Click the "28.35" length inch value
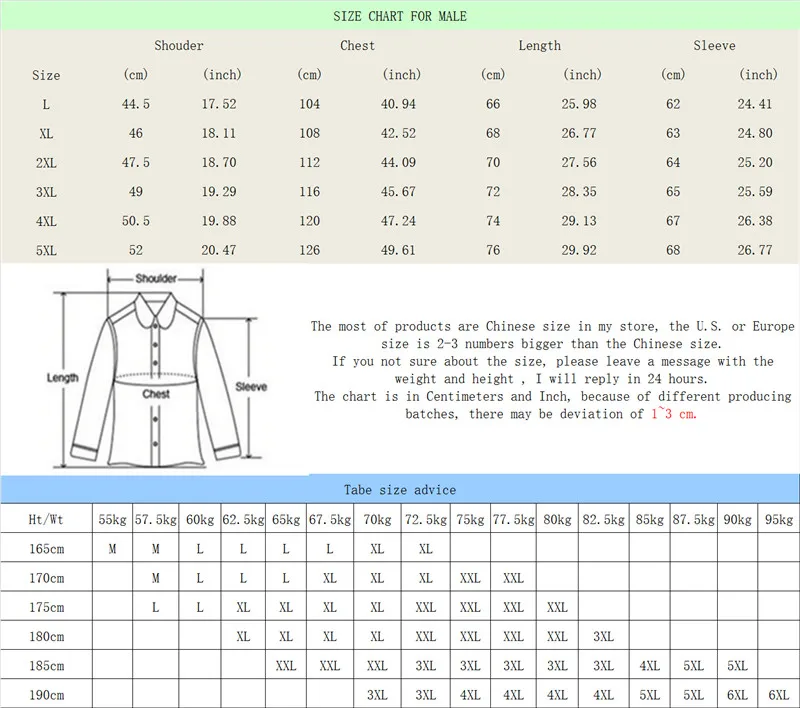The image size is (800, 708). pyautogui.click(x=579, y=191)
